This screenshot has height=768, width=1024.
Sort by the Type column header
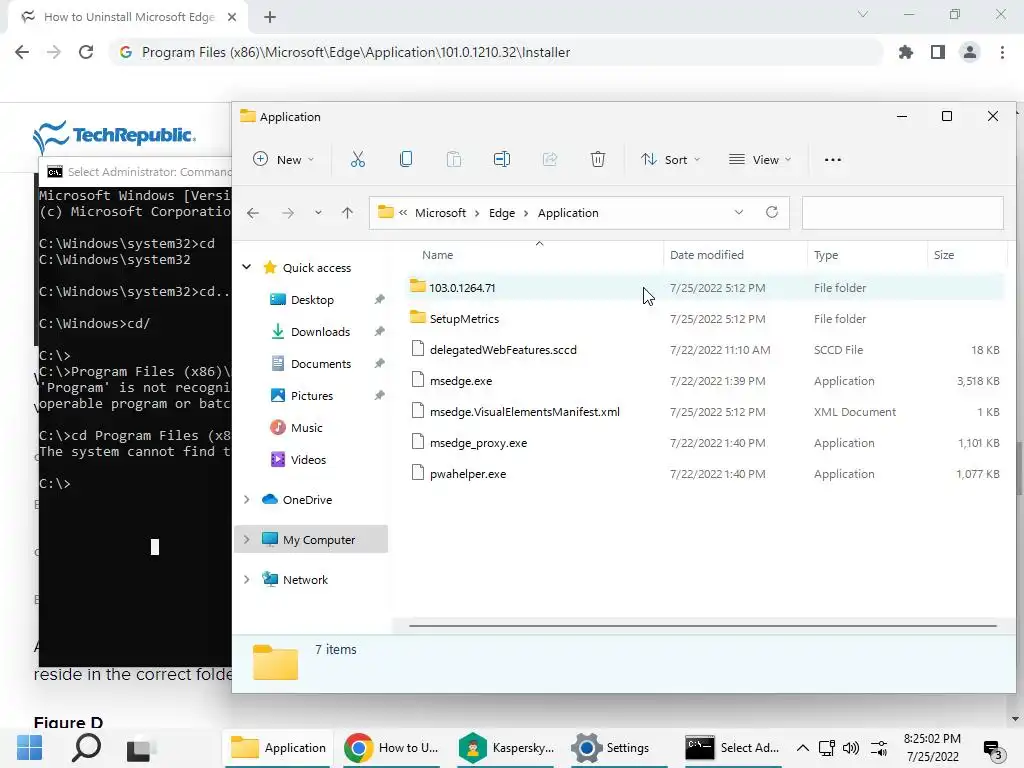825,255
